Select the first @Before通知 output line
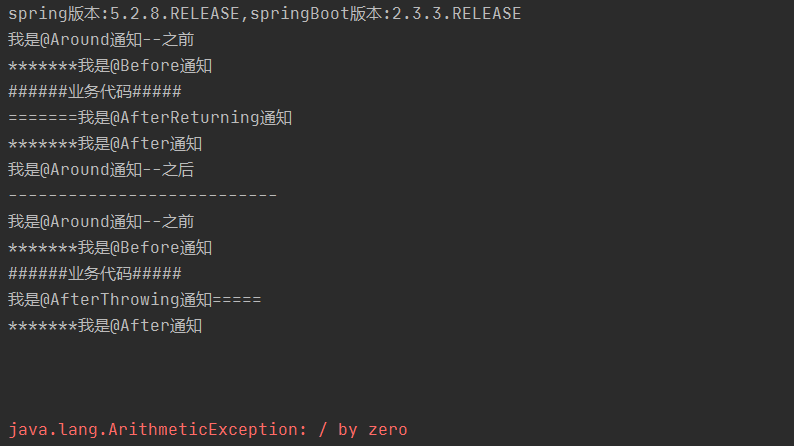This screenshot has width=794, height=446. click(110, 66)
